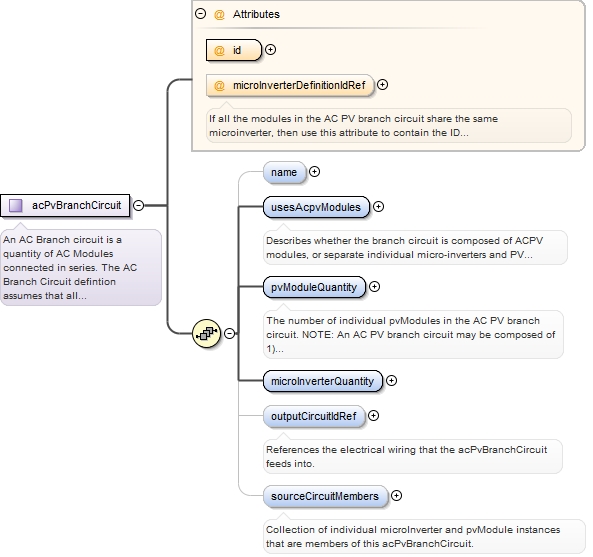Click the @ icon in microInverterDefinitionIdRef
Image resolution: width=593 pixels, height=557 pixels.
point(219,85)
